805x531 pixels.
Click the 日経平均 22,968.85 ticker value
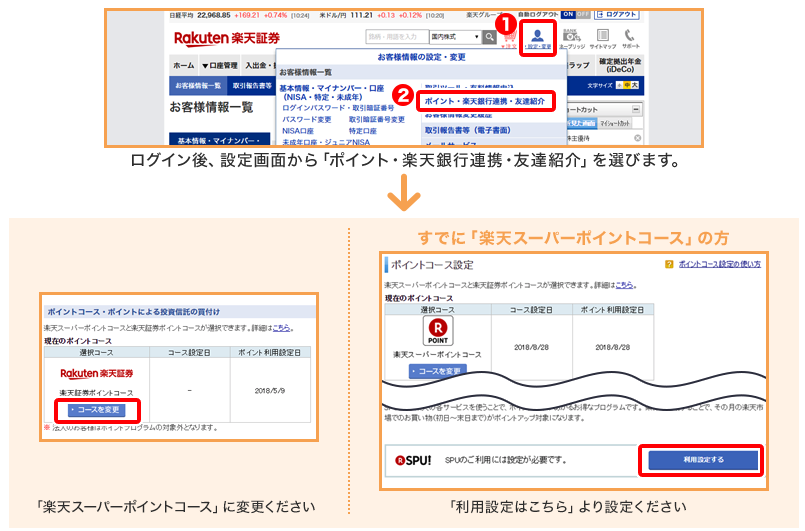point(214,15)
